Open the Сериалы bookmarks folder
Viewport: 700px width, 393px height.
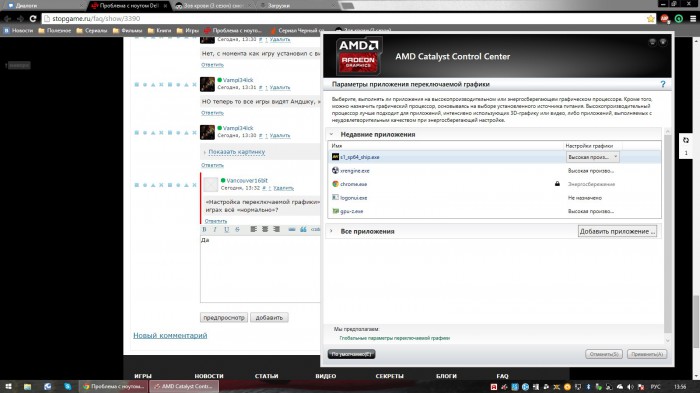pos(92,31)
